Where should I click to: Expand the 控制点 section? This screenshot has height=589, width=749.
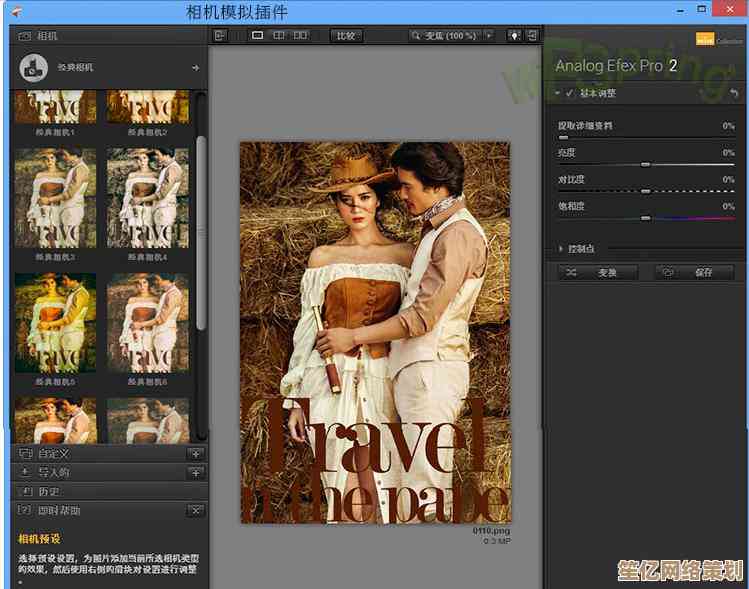560,248
